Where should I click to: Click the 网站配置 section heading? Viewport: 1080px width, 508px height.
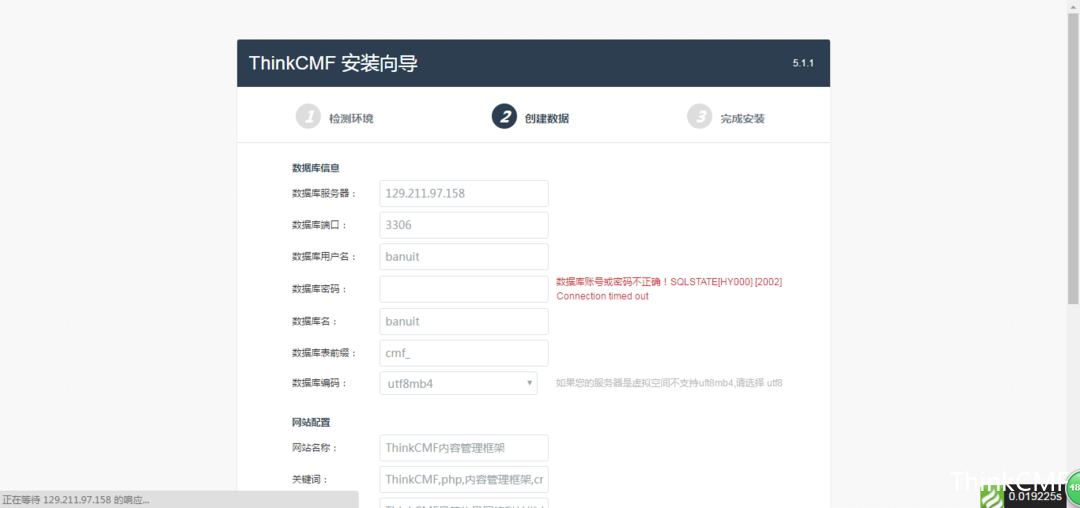tap(311, 422)
